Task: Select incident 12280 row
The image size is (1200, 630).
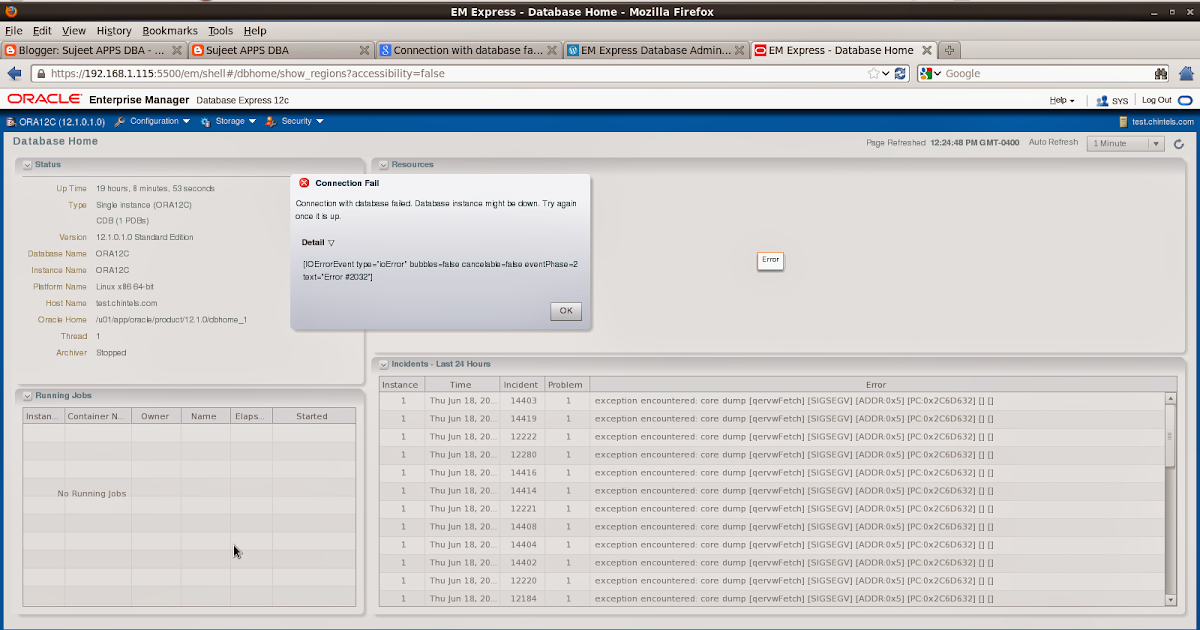Action: click(x=771, y=454)
